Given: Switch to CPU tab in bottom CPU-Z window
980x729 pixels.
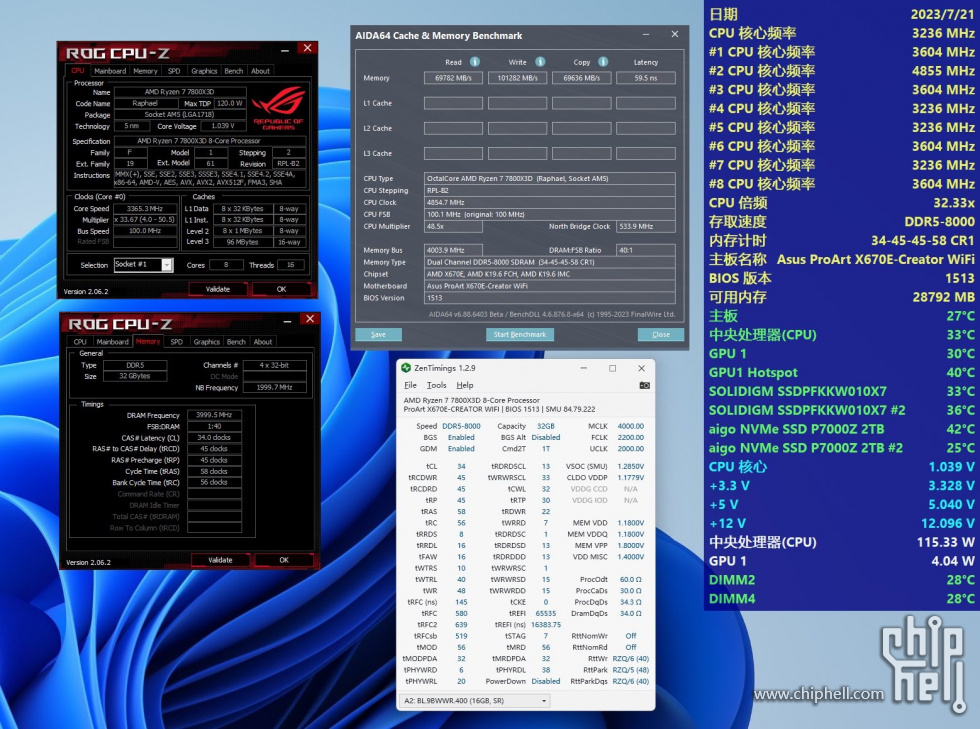Looking at the screenshot, I should (80, 342).
